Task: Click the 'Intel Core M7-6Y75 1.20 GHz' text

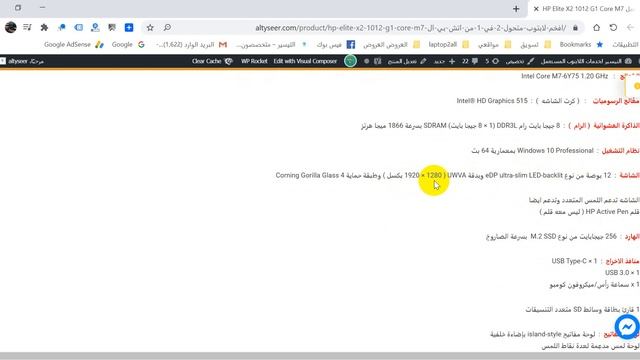Action: click(x=564, y=76)
